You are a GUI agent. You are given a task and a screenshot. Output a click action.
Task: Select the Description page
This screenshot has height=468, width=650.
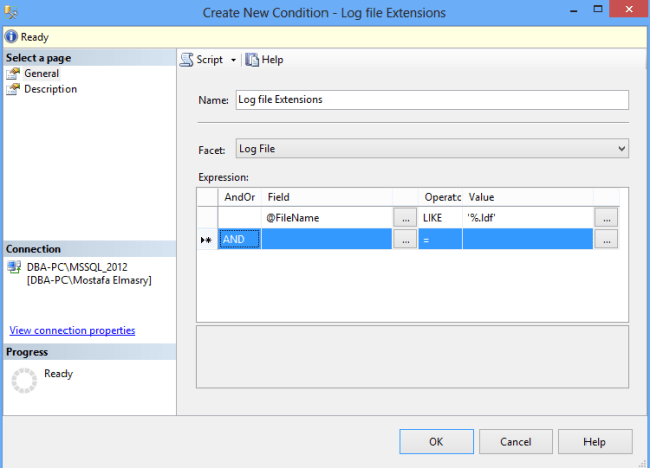coord(50,89)
